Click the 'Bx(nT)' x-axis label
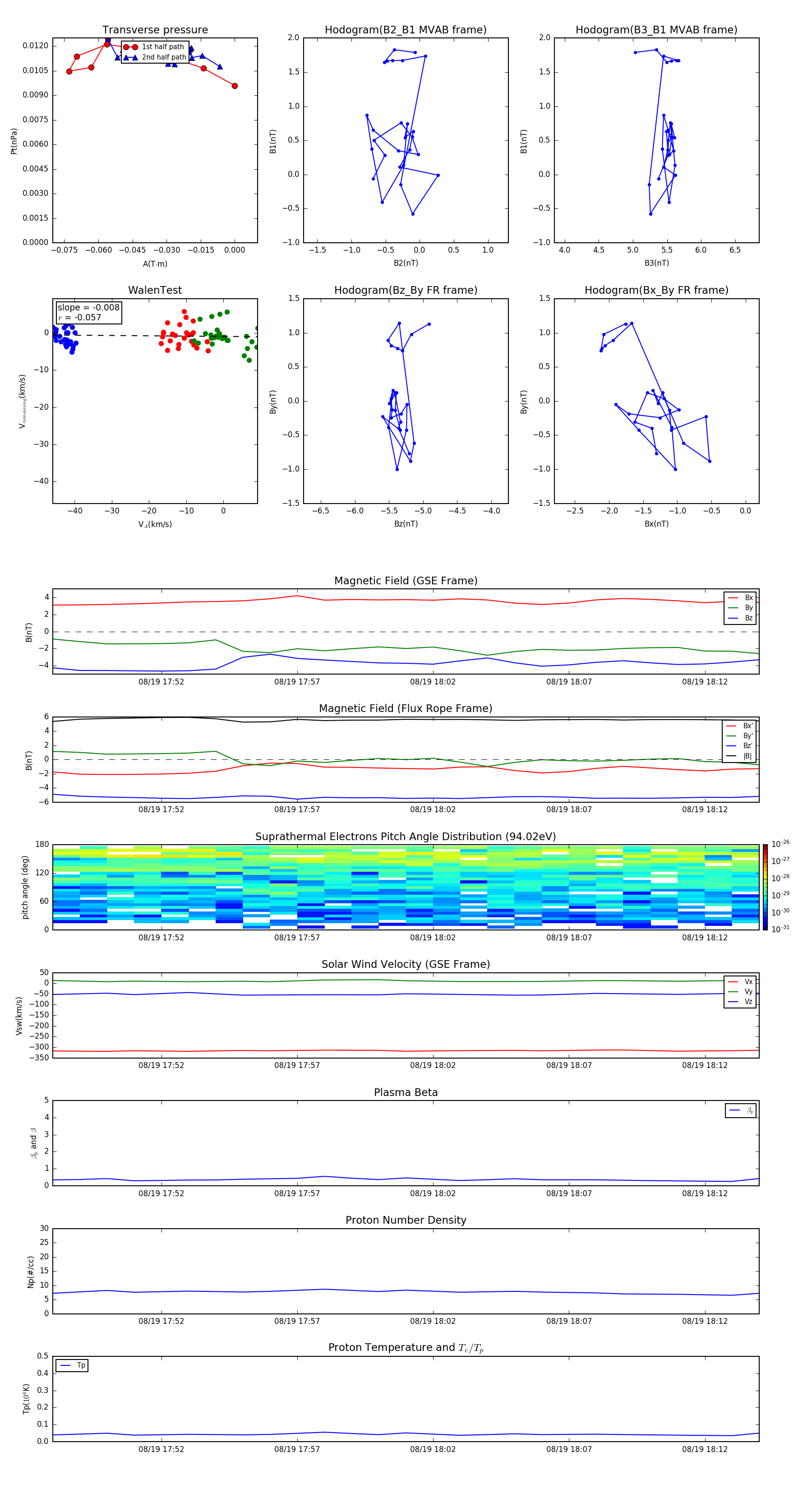Image resolution: width=812 pixels, height=1489 pixels. [656, 524]
